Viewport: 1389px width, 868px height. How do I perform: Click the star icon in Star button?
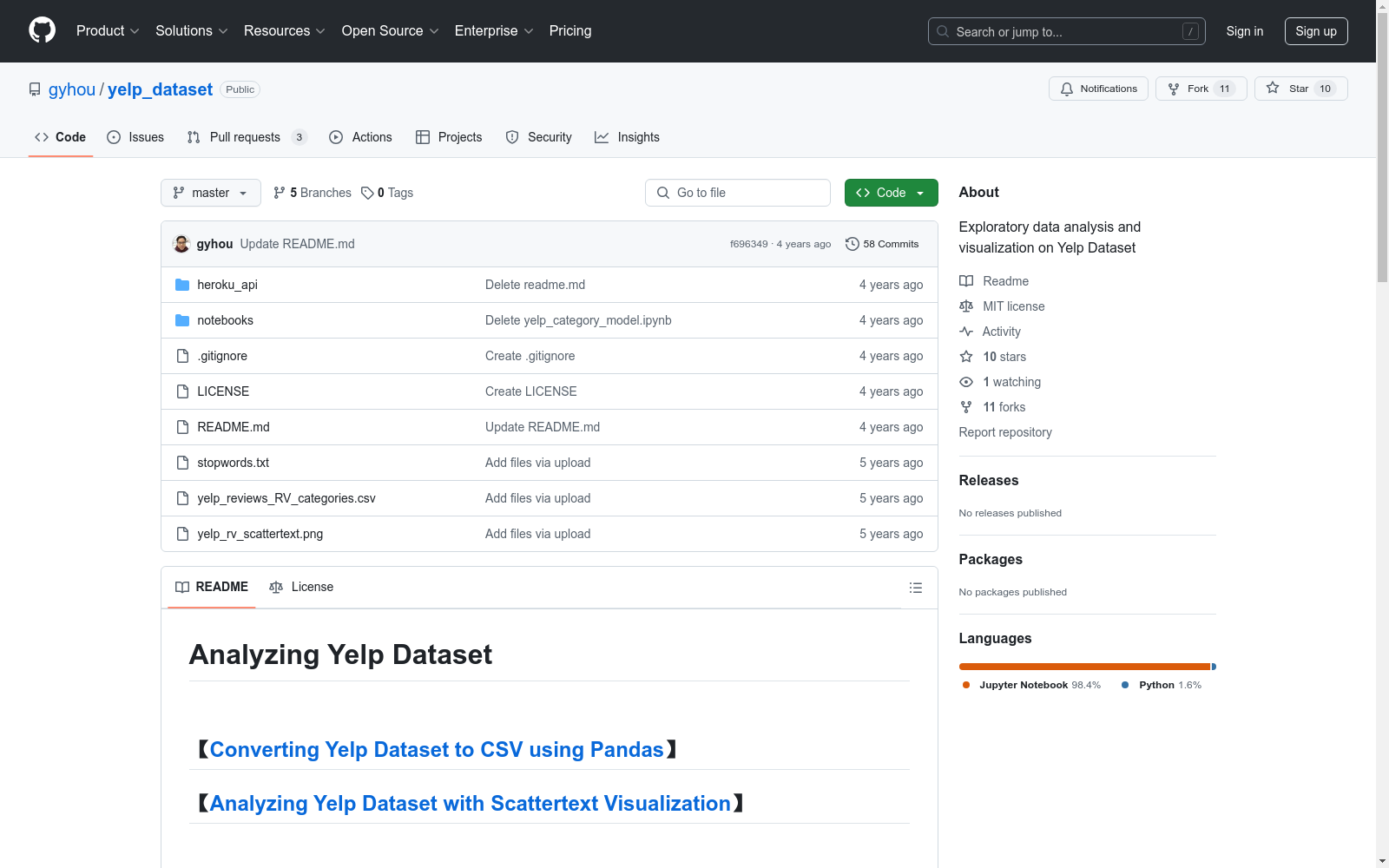point(1273,88)
